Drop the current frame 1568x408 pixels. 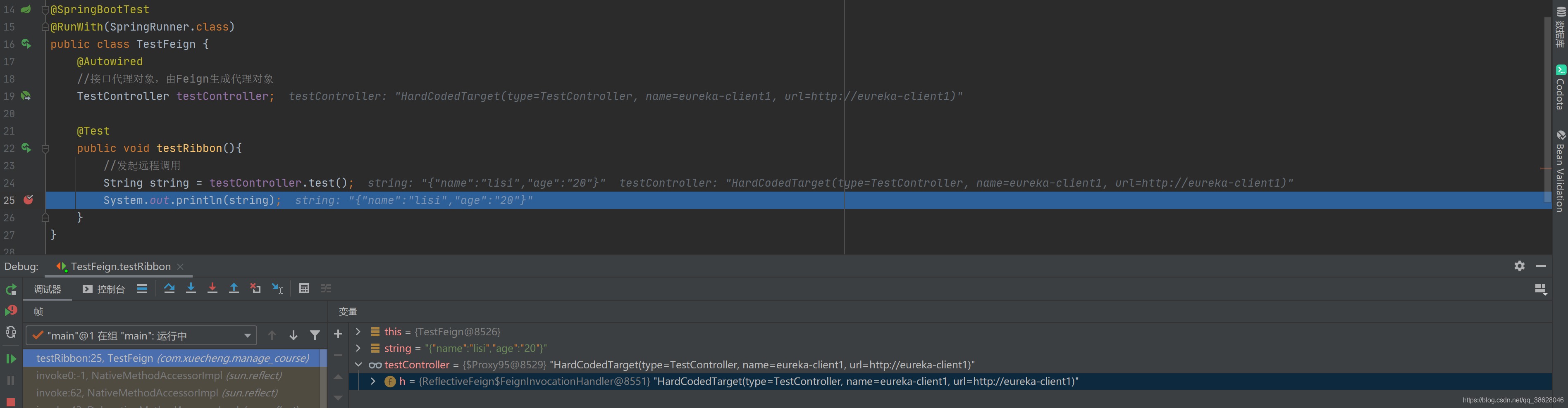point(255,289)
